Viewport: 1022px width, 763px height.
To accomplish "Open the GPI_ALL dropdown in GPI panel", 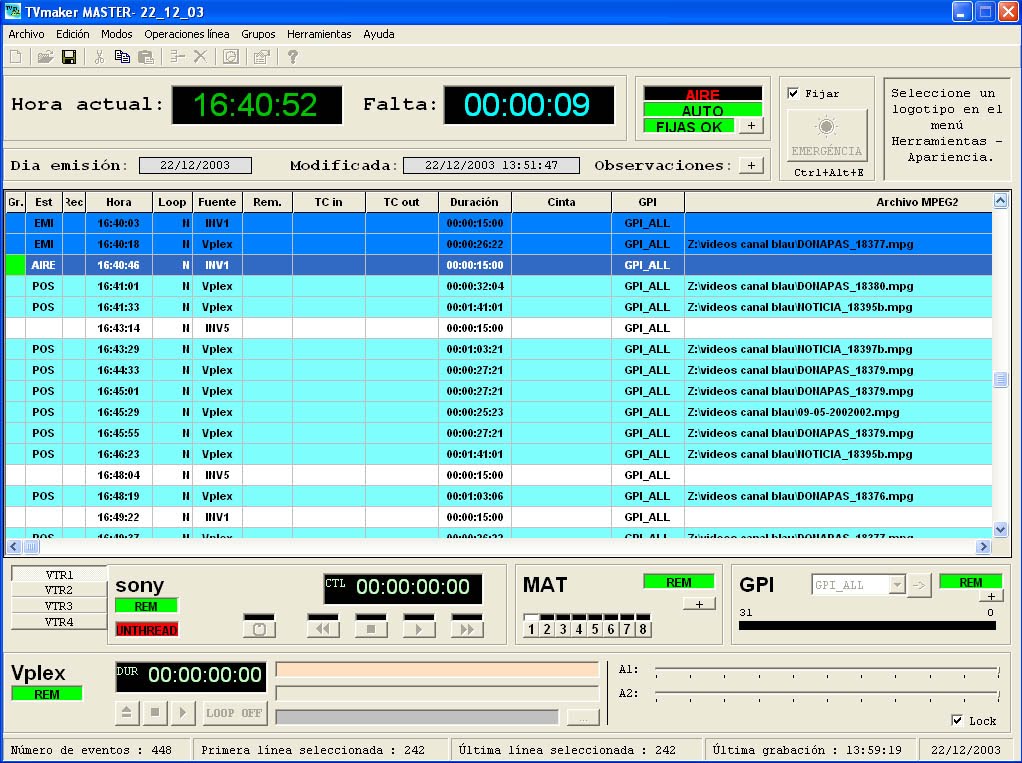I will pos(897,585).
